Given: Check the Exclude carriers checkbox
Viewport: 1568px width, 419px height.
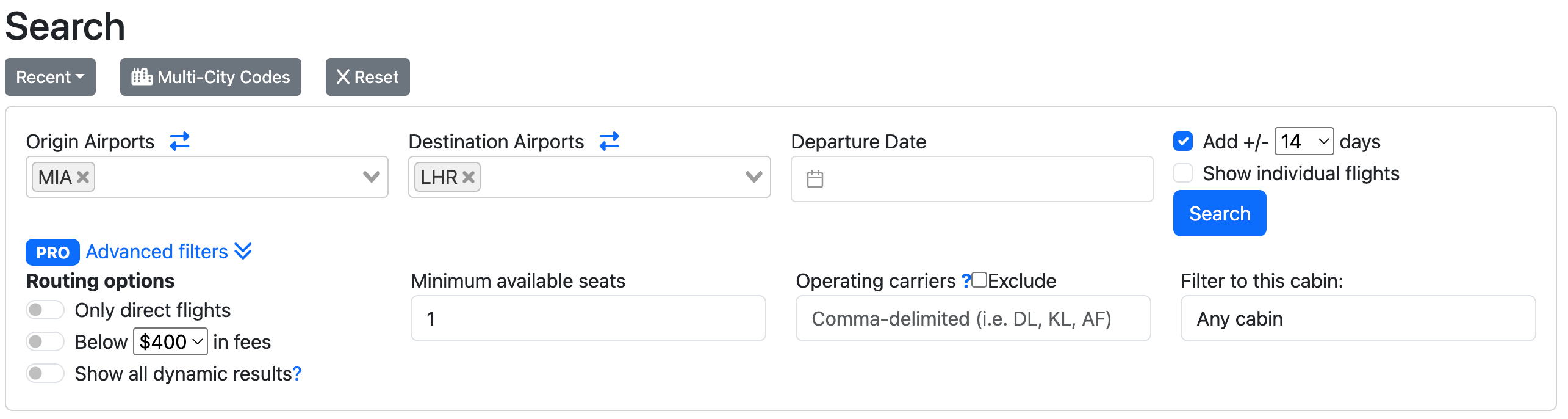Looking at the screenshot, I should pos(980,280).
